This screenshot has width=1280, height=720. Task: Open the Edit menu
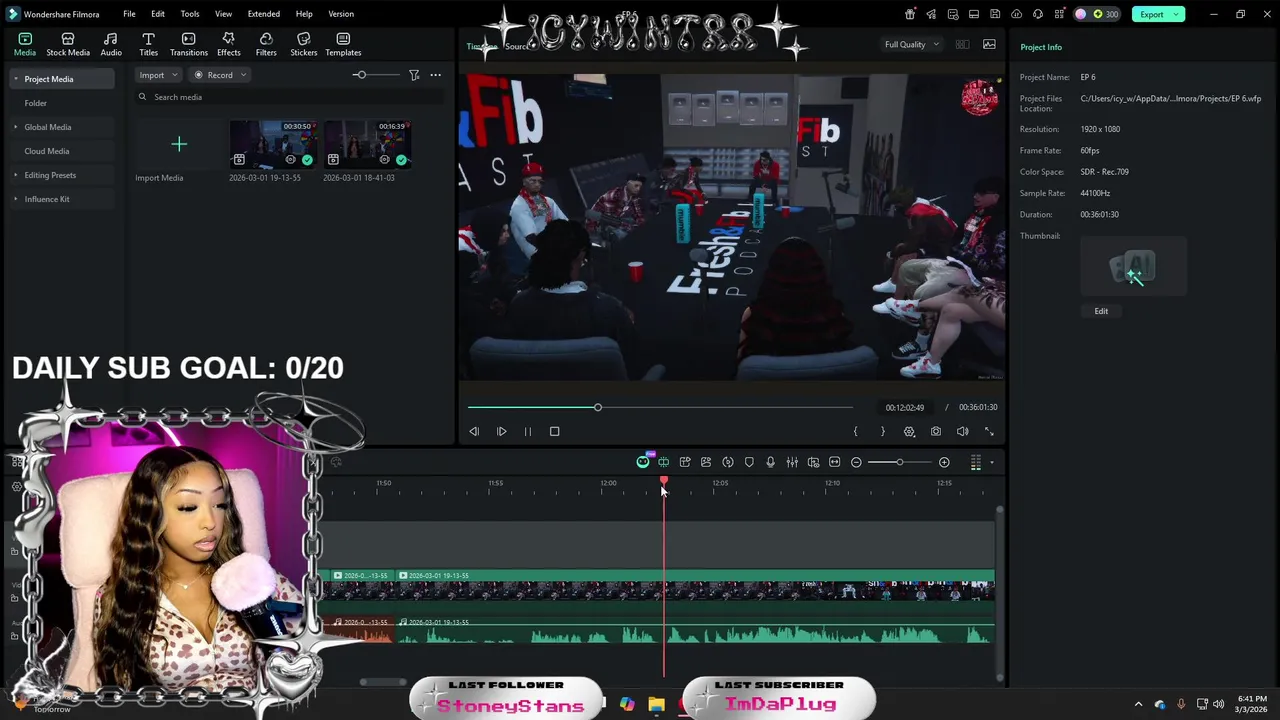pos(158,14)
